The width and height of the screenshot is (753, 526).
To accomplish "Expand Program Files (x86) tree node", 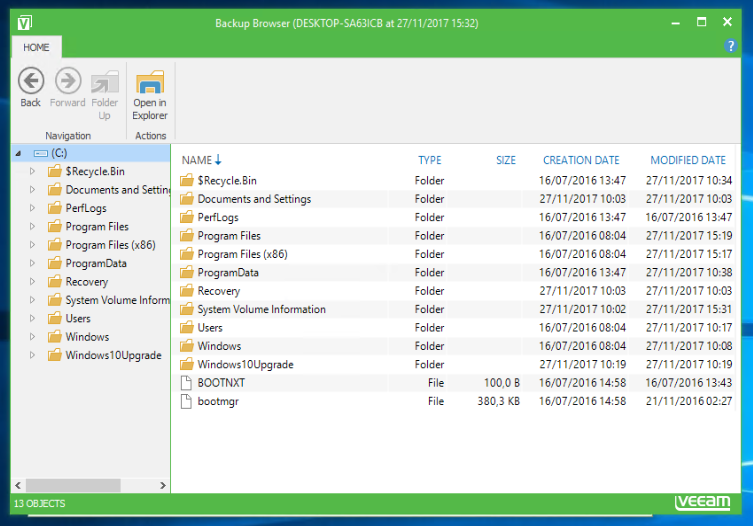I will click(32, 245).
